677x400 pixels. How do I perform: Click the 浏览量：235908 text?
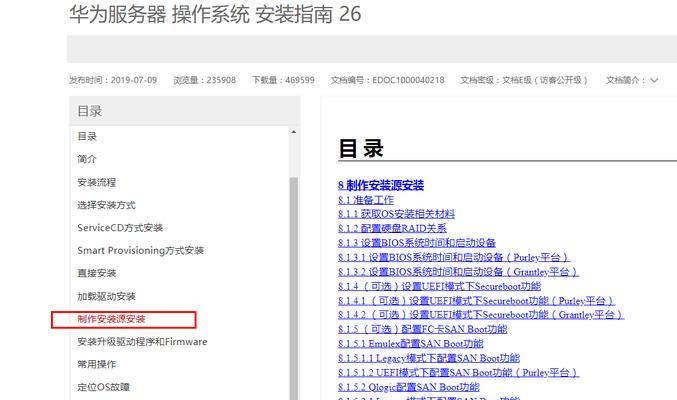(x=205, y=80)
